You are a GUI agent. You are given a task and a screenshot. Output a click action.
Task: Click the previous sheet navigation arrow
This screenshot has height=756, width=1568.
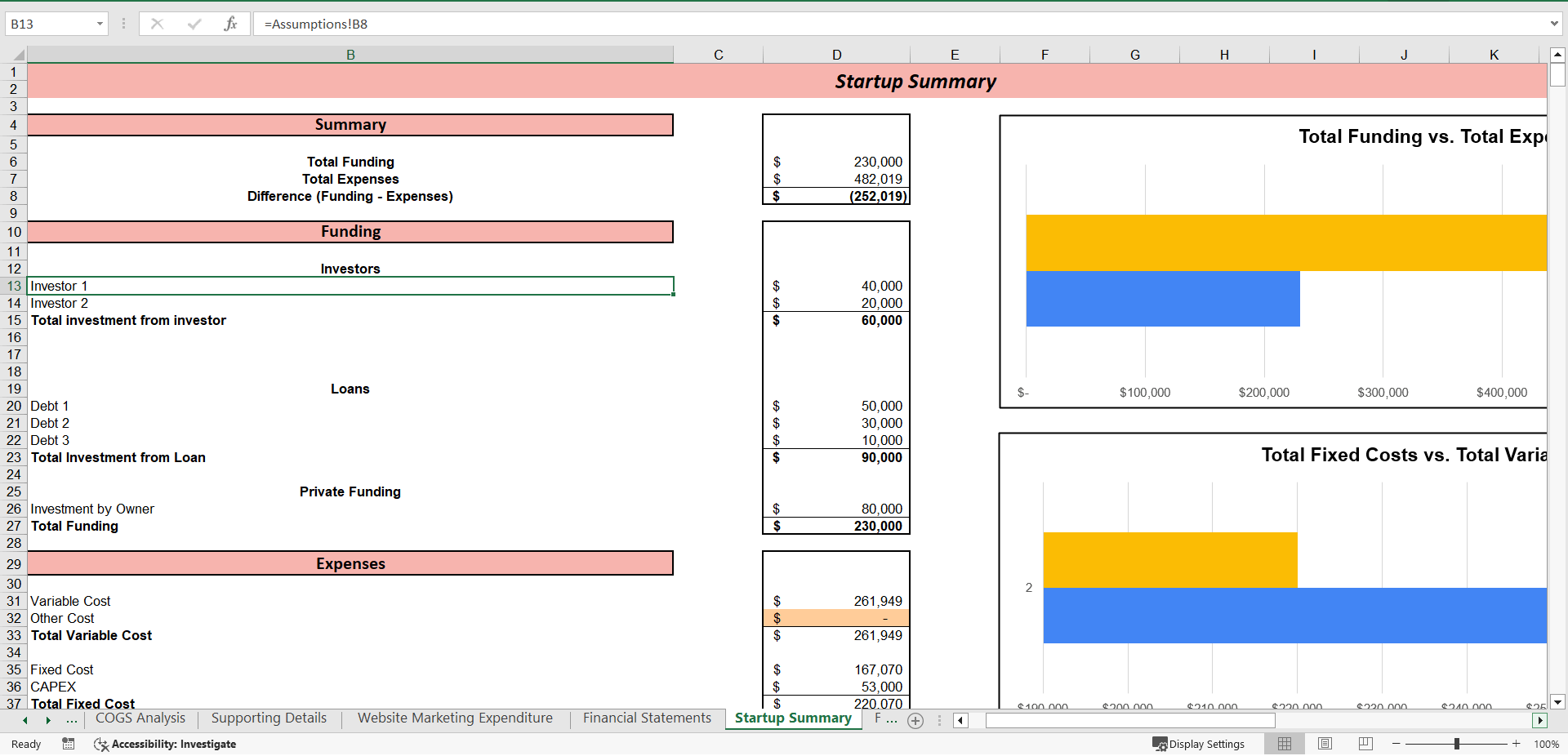coord(24,721)
